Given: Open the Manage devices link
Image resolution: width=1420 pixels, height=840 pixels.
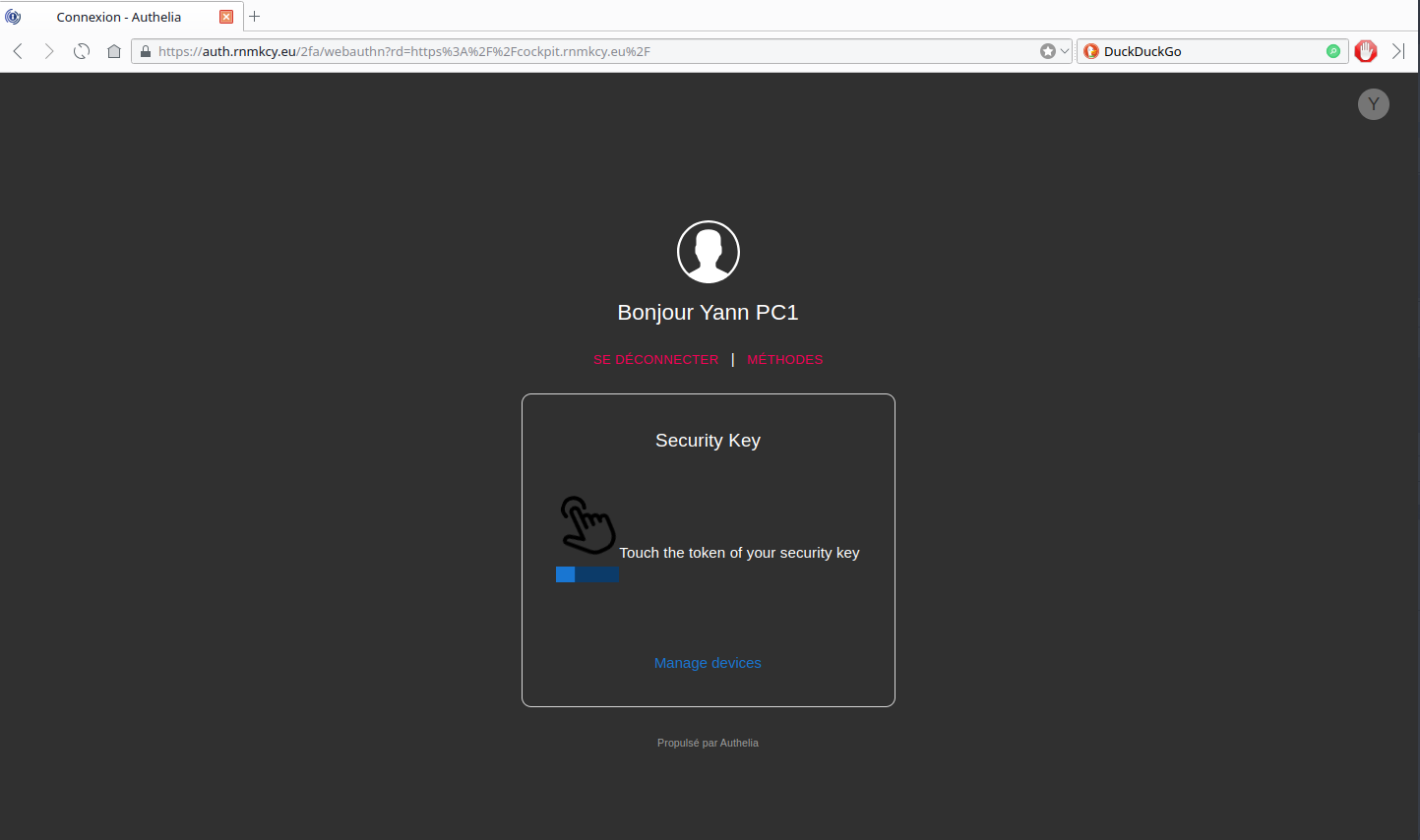Looking at the screenshot, I should pos(708,663).
